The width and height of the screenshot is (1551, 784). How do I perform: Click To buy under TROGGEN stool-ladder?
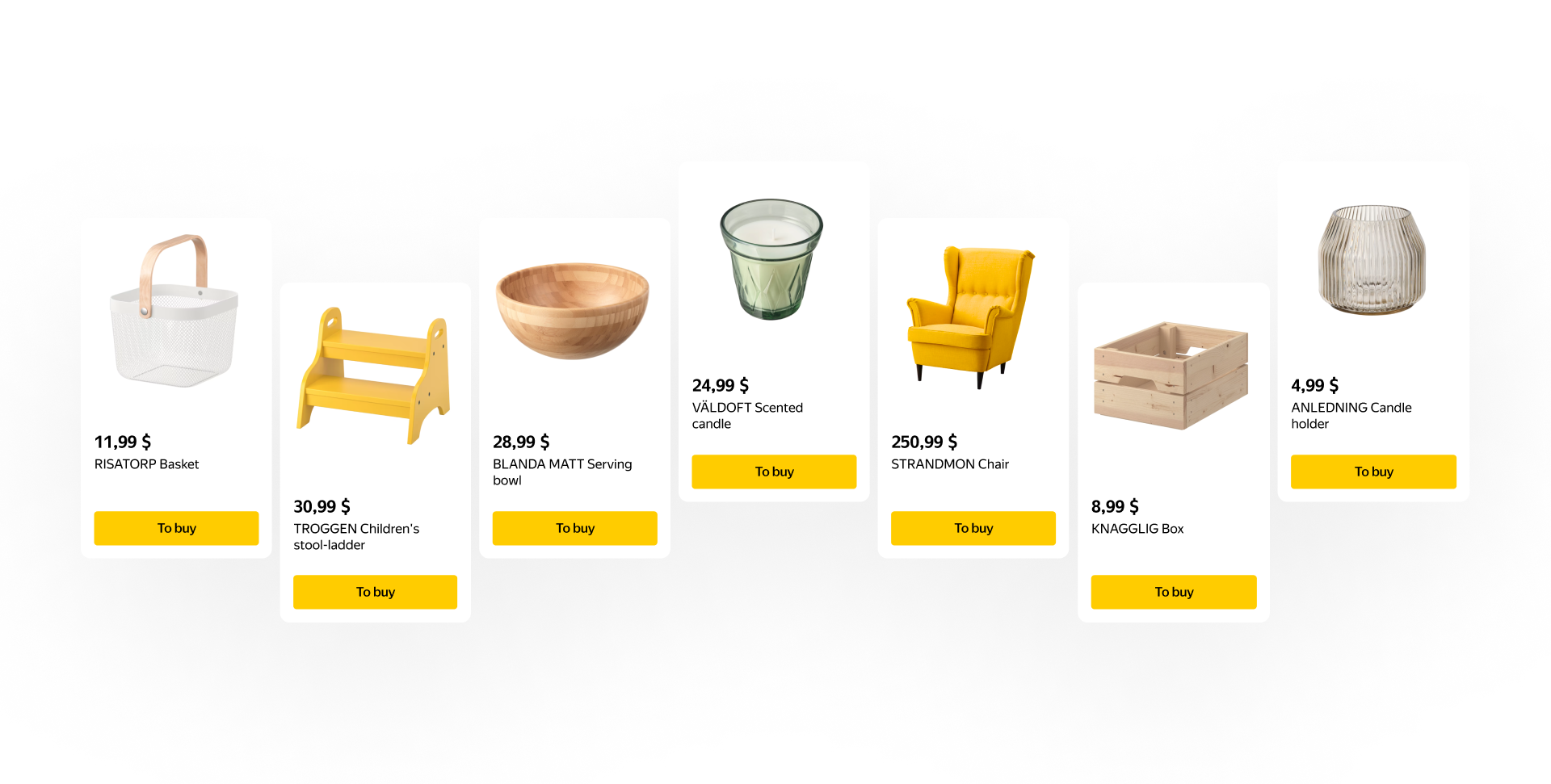click(375, 592)
